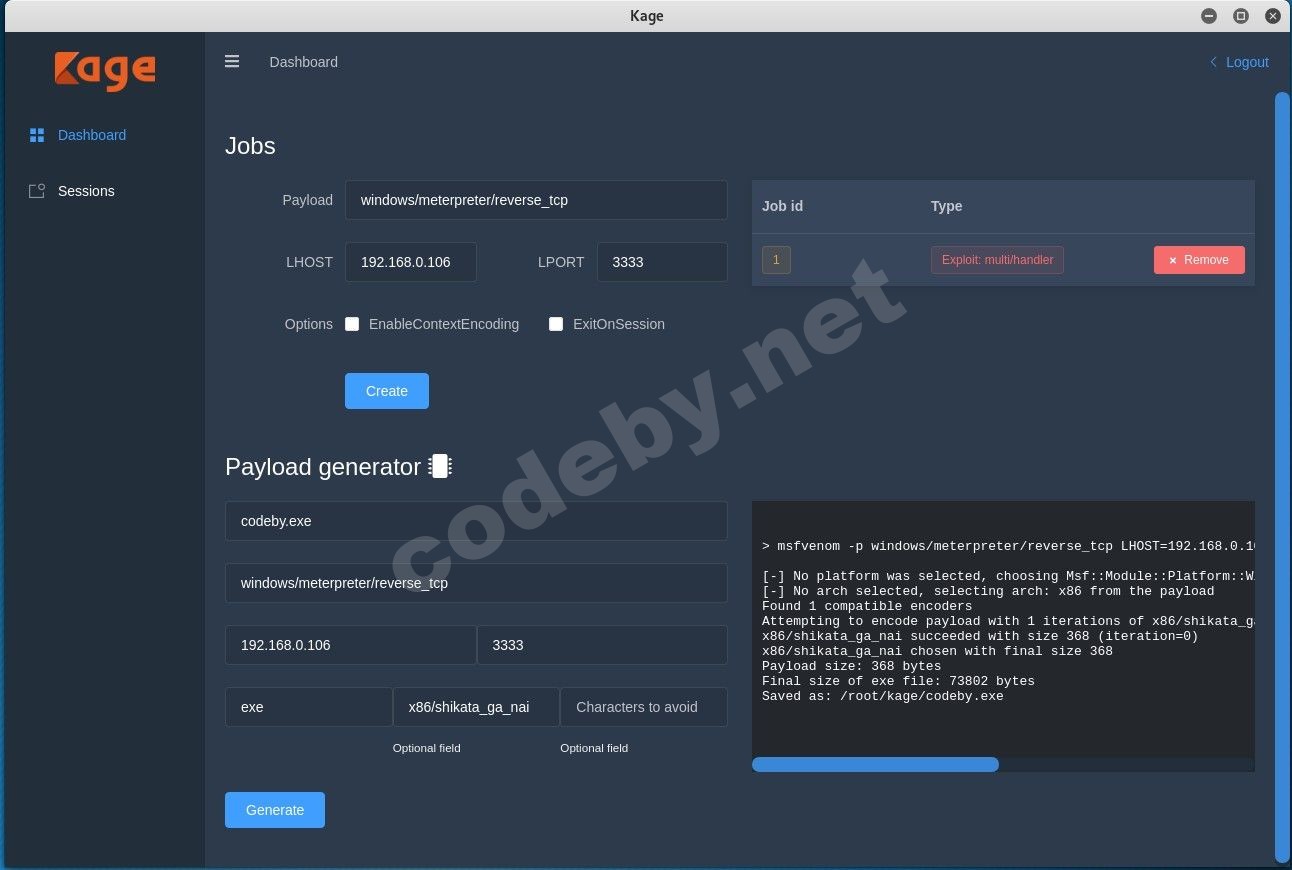
Task: Enable the EnableContextEncoding checkbox
Action: [352, 324]
